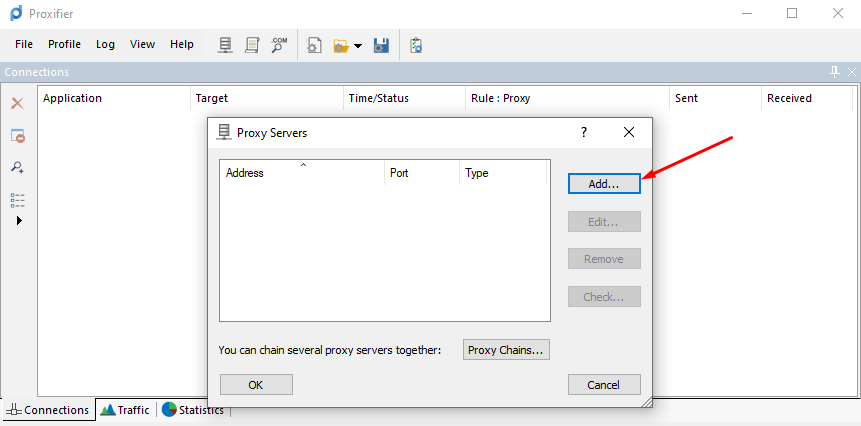
Task: Click the Proxifier logo in title bar
Action: coord(16,13)
